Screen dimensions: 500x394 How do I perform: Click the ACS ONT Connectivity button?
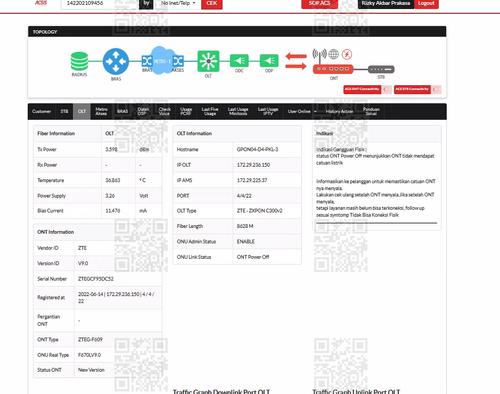coord(362,89)
